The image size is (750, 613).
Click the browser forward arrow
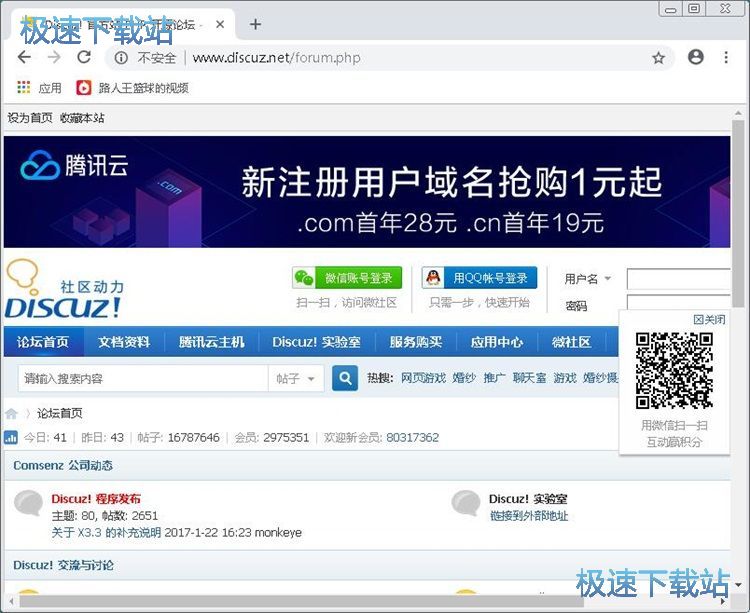click(54, 57)
